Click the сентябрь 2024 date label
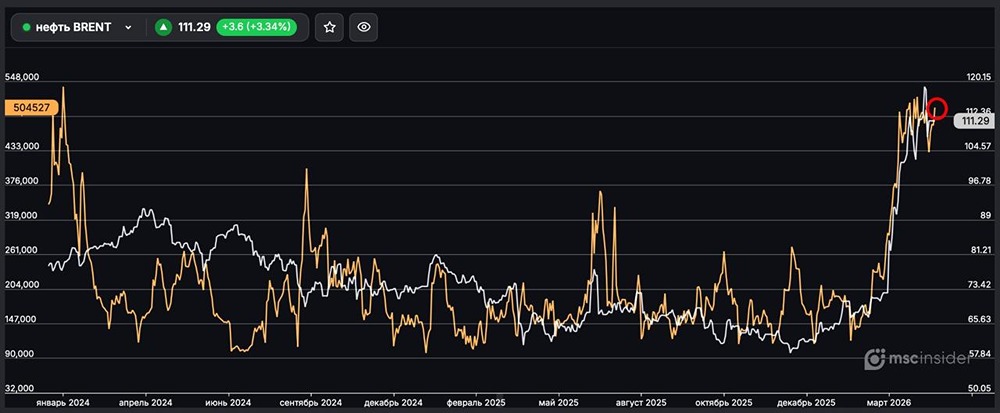The height and width of the screenshot is (413, 1000). pos(311,401)
